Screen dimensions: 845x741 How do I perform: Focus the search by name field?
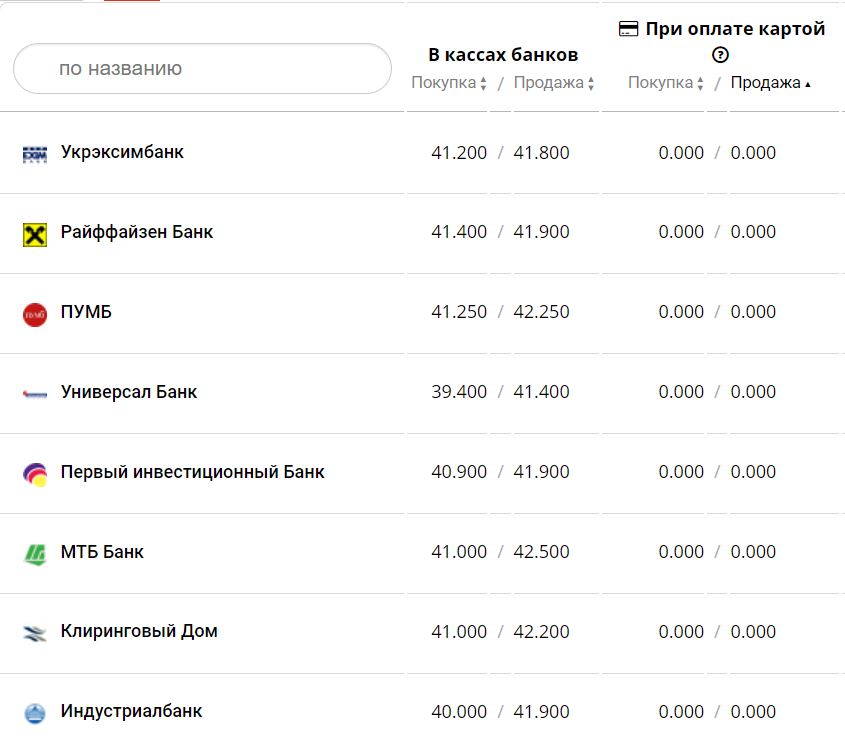pyautogui.click(x=202, y=69)
